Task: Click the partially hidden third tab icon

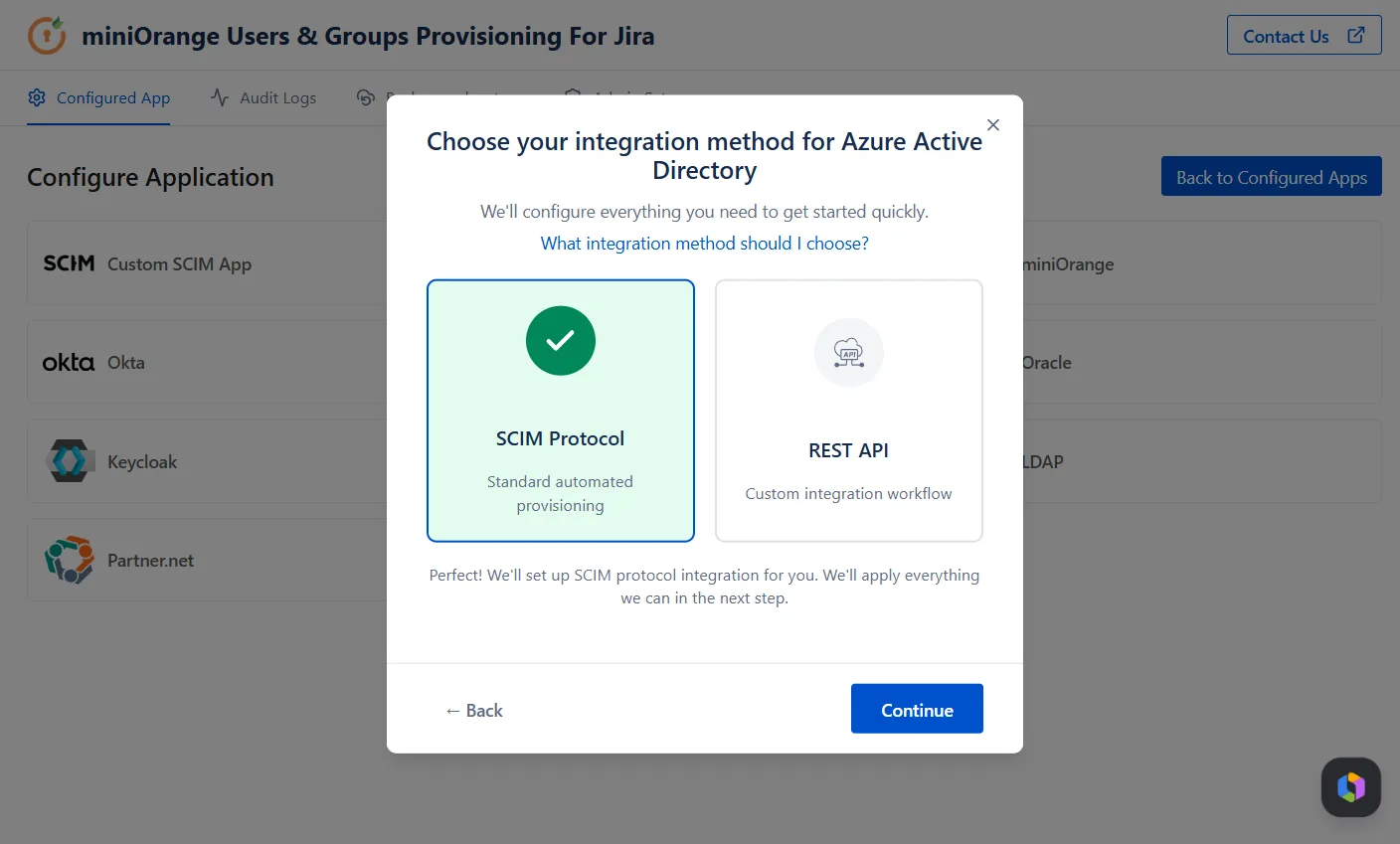Action: tap(366, 97)
